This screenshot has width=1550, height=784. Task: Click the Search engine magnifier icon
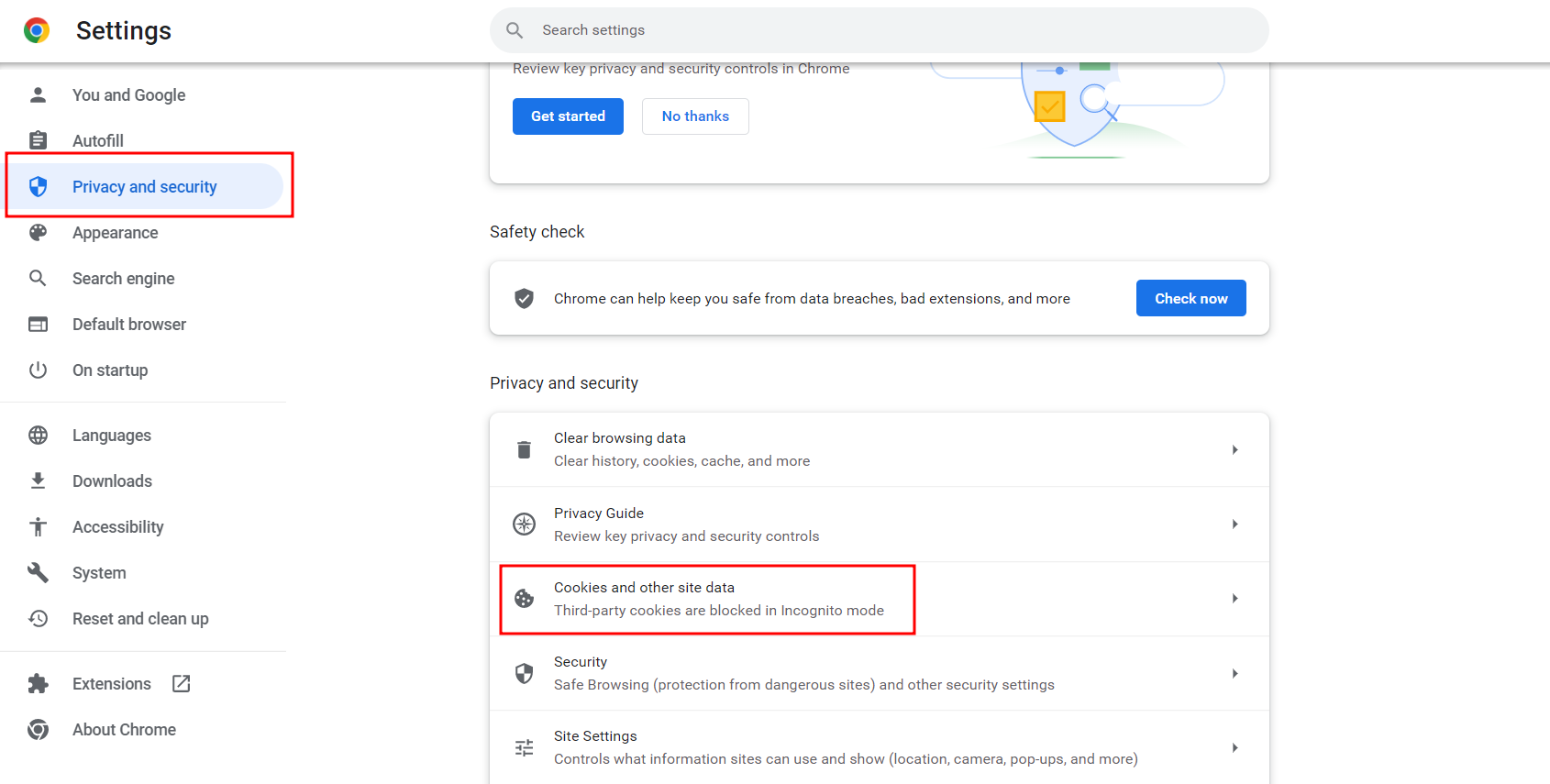point(38,278)
